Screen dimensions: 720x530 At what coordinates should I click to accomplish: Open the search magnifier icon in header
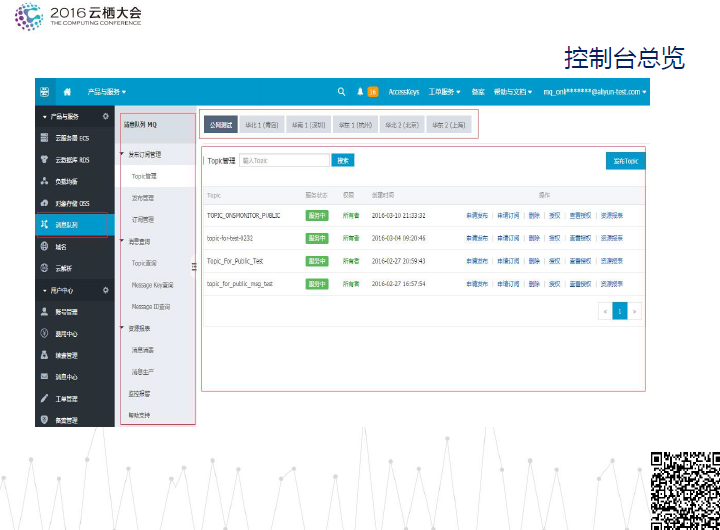[342, 91]
